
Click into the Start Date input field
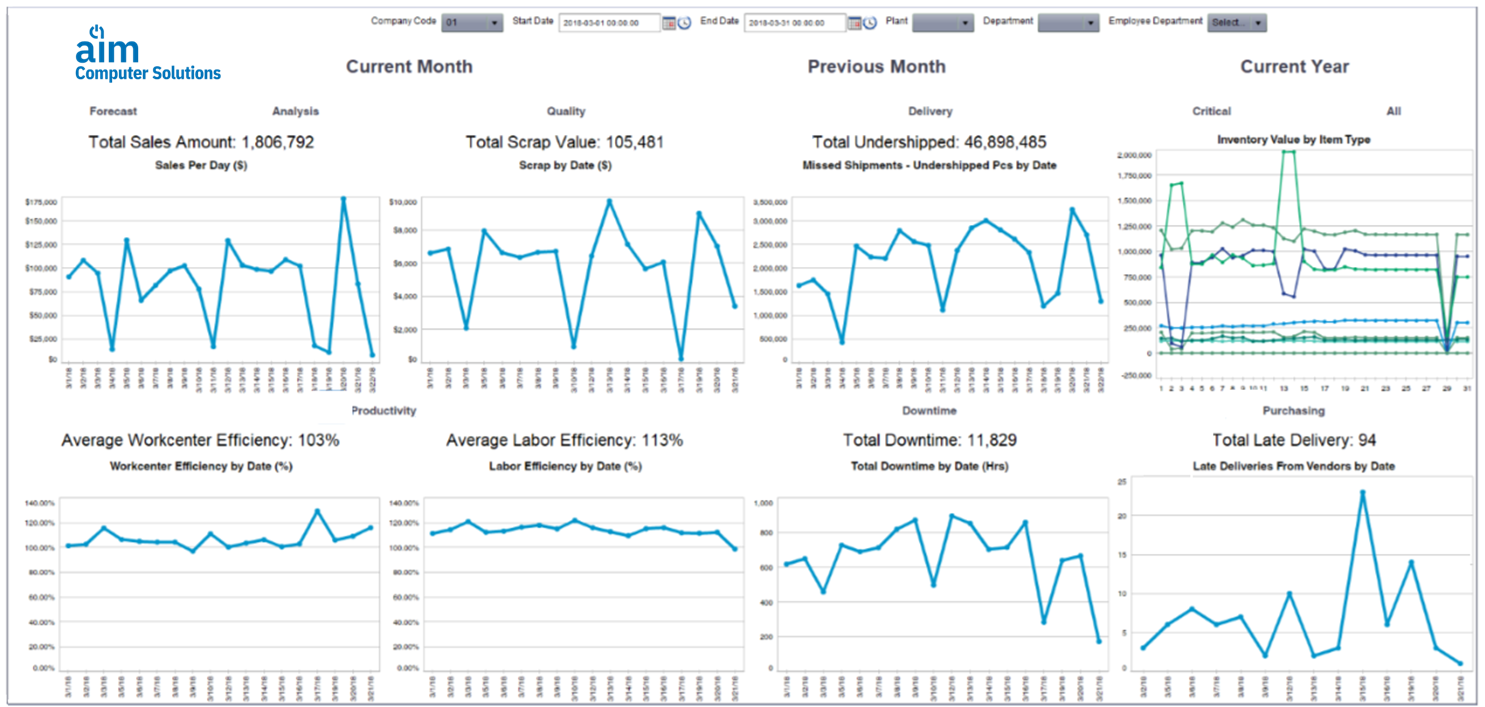(609, 23)
